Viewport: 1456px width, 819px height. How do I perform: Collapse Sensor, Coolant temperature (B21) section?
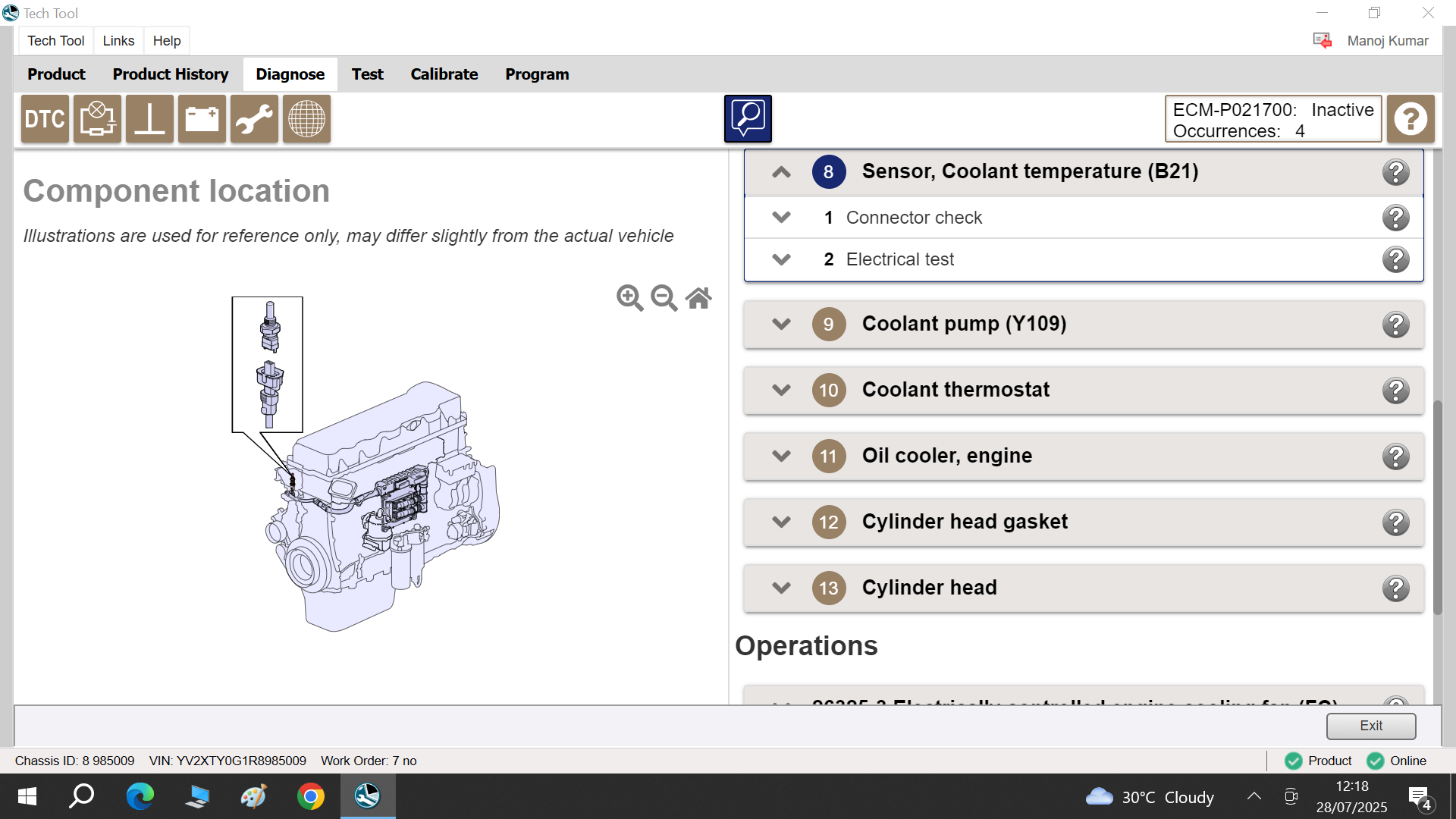tap(781, 172)
